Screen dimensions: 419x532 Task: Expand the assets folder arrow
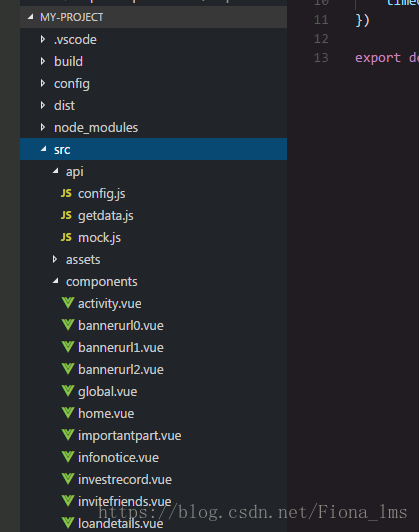click(x=55, y=259)
